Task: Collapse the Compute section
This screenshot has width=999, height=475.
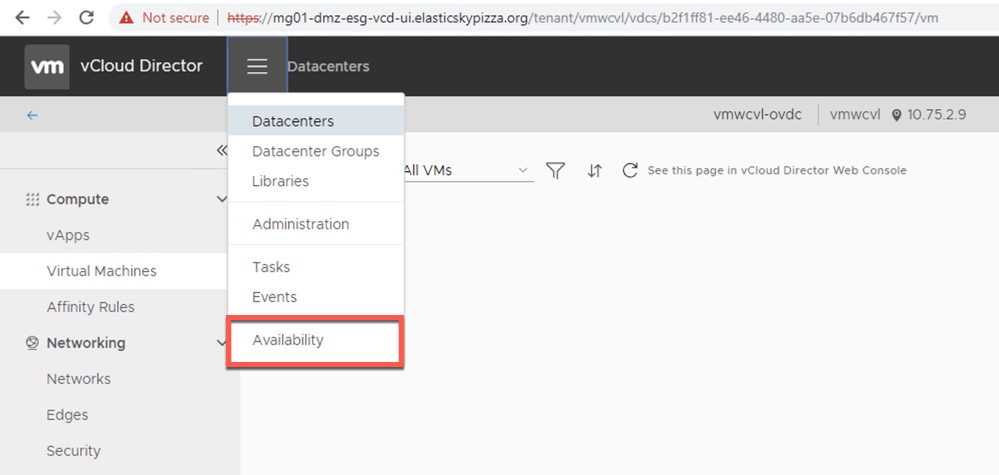Action: (x=222, y=199)
